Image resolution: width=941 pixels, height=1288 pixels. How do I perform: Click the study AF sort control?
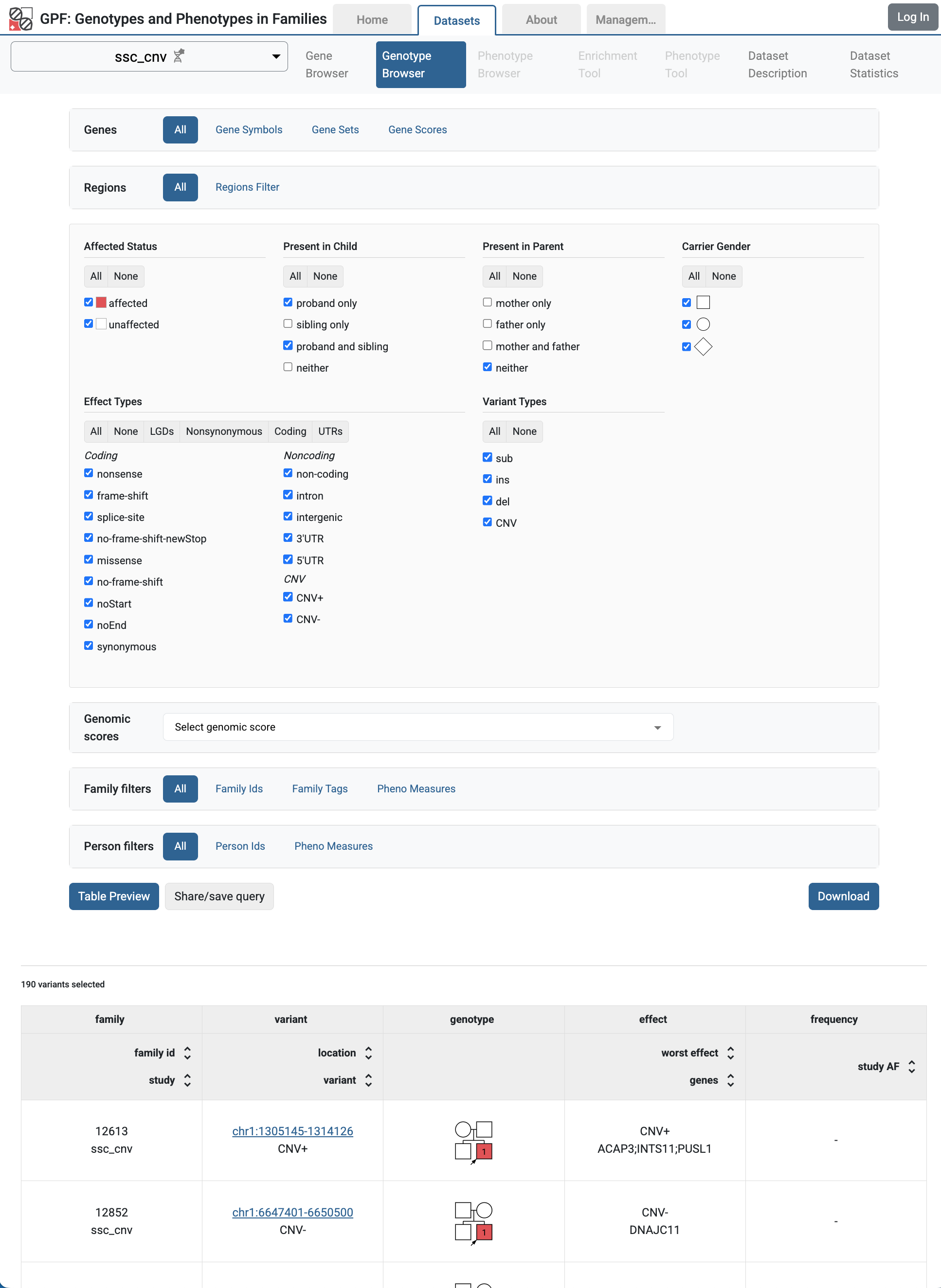point(911,1066)
